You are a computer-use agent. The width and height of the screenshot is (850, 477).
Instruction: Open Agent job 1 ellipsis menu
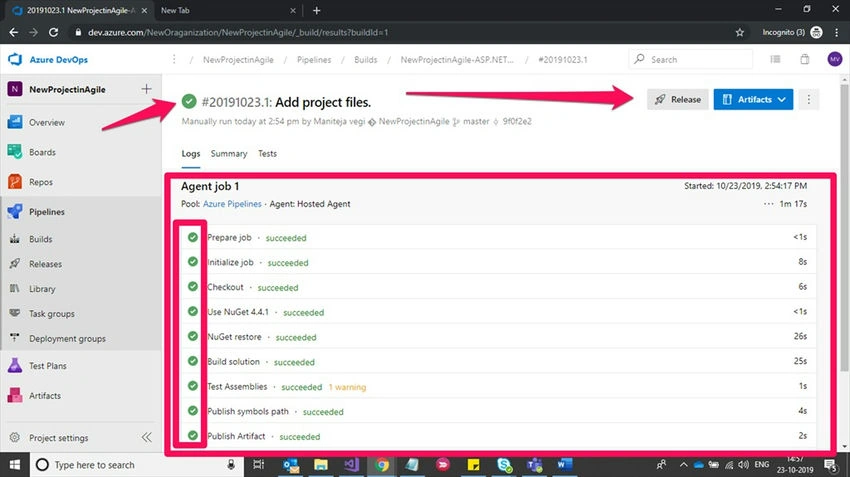pos(768,204)
